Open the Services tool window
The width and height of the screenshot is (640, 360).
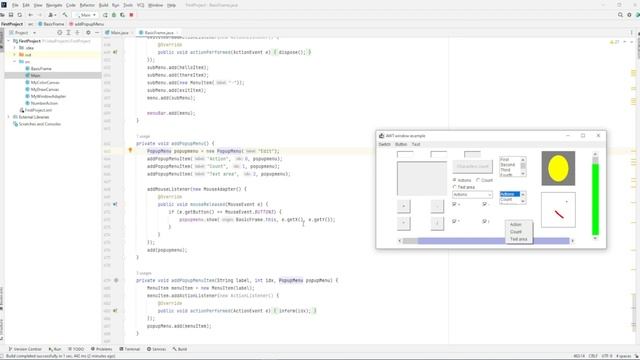[156, 349]
